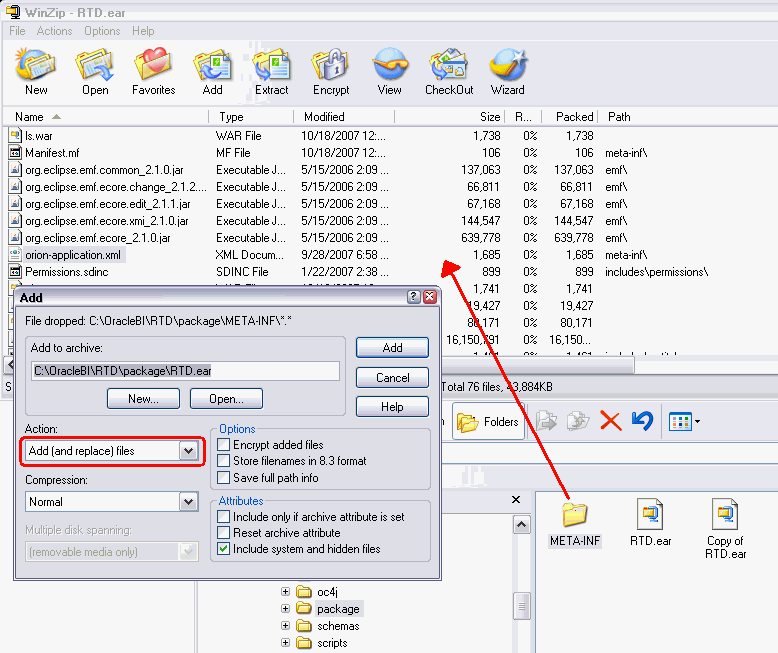Image resolution: width=778 pixels, height=653 pixels.
Task: Expand the oc4j folder node
Action: pyautogui.click(x=285, y=591)
